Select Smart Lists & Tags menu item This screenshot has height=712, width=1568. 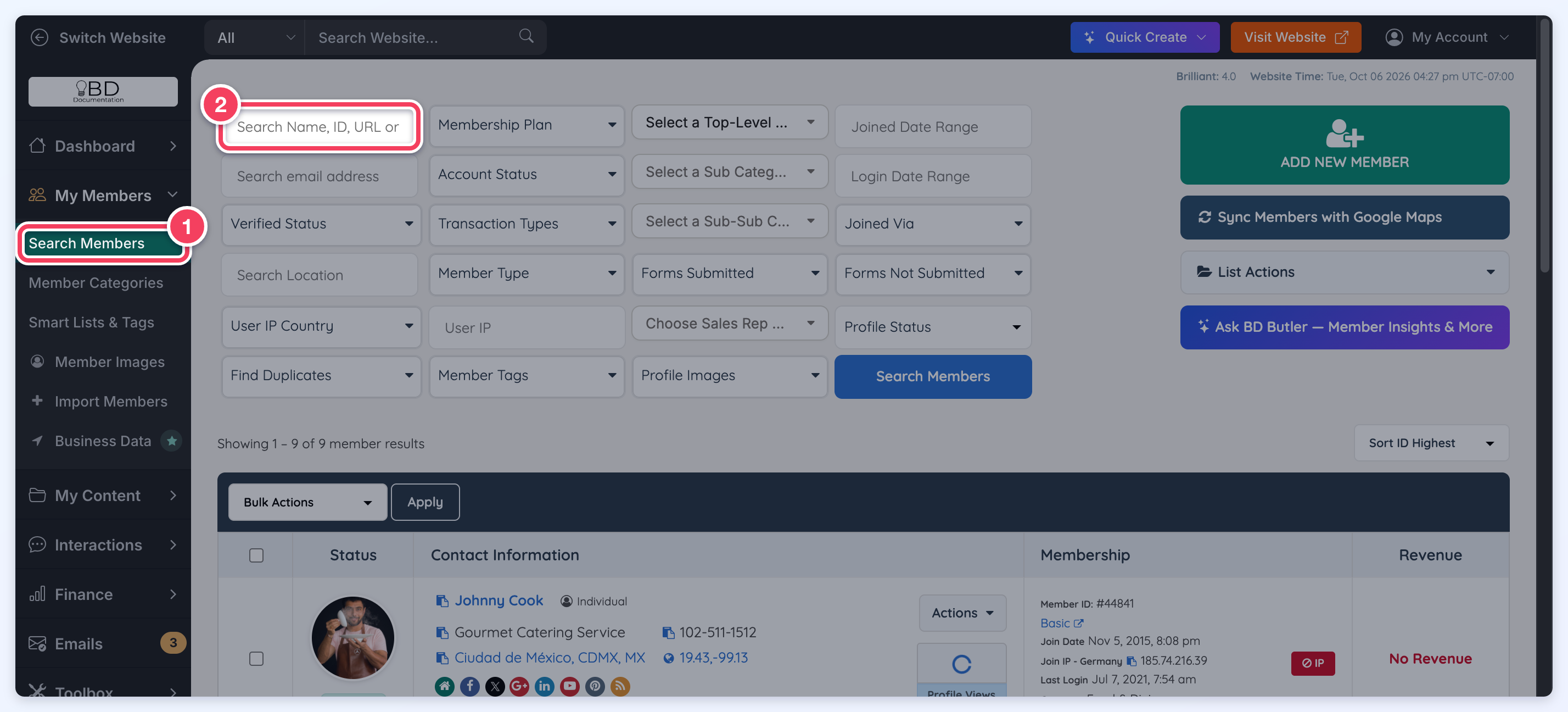click(91, 322)
